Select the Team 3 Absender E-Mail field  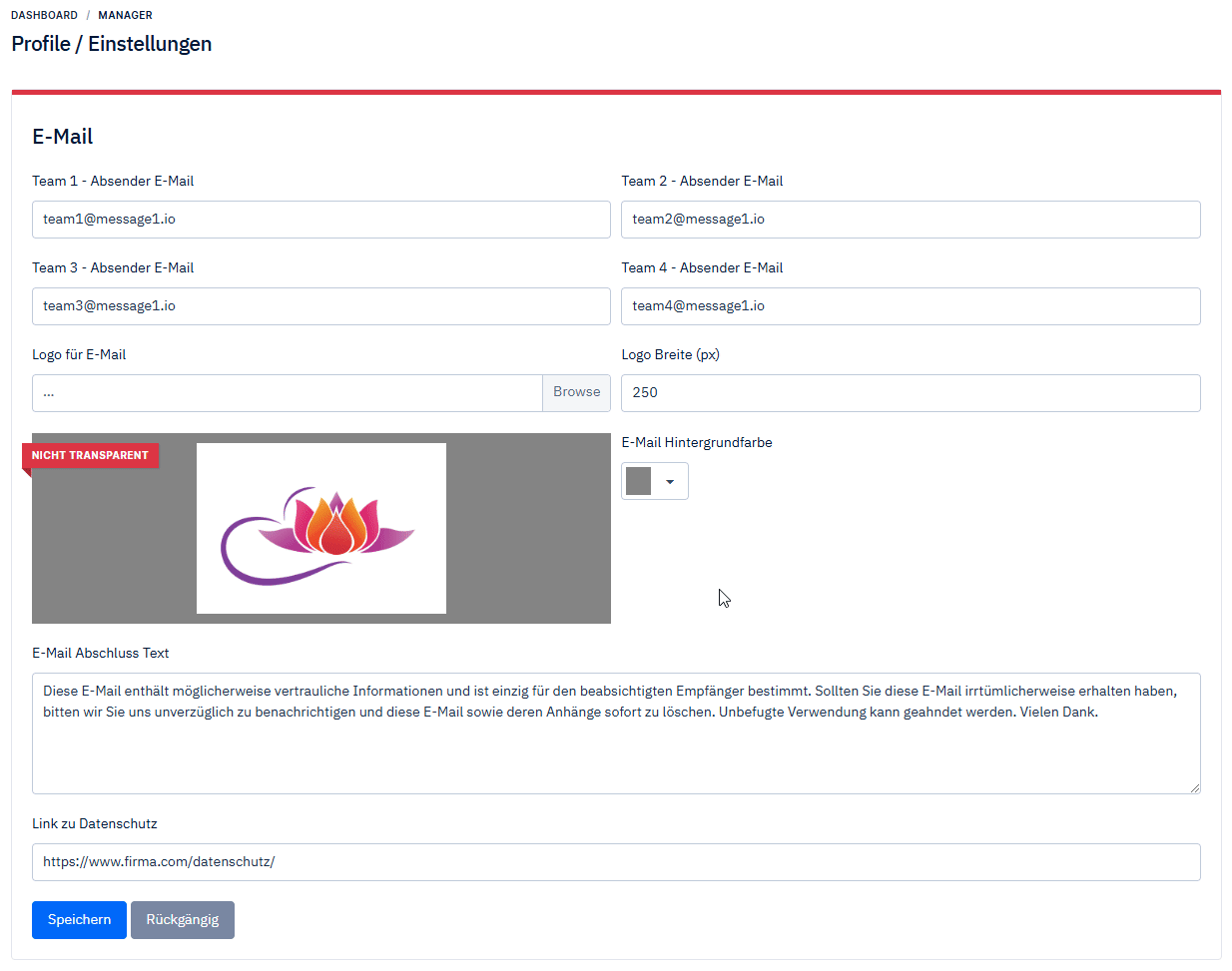320,306
